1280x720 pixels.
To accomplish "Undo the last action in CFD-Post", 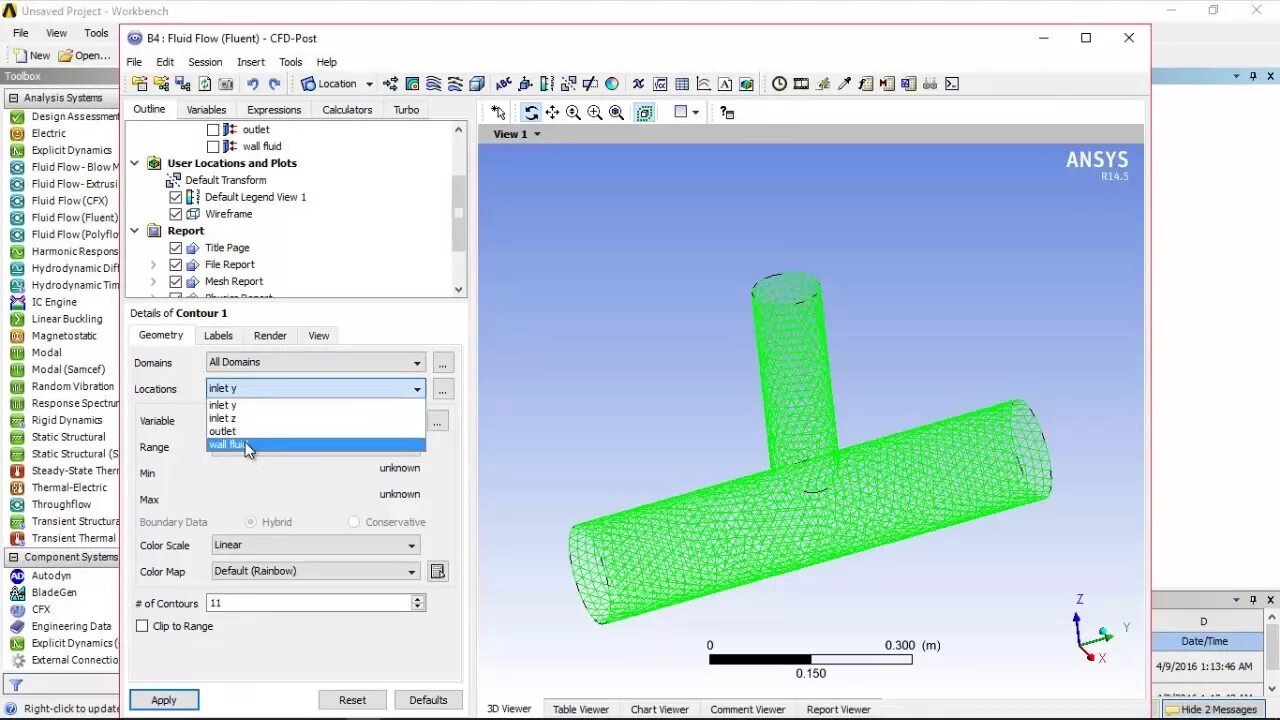I will click(253, 84).
